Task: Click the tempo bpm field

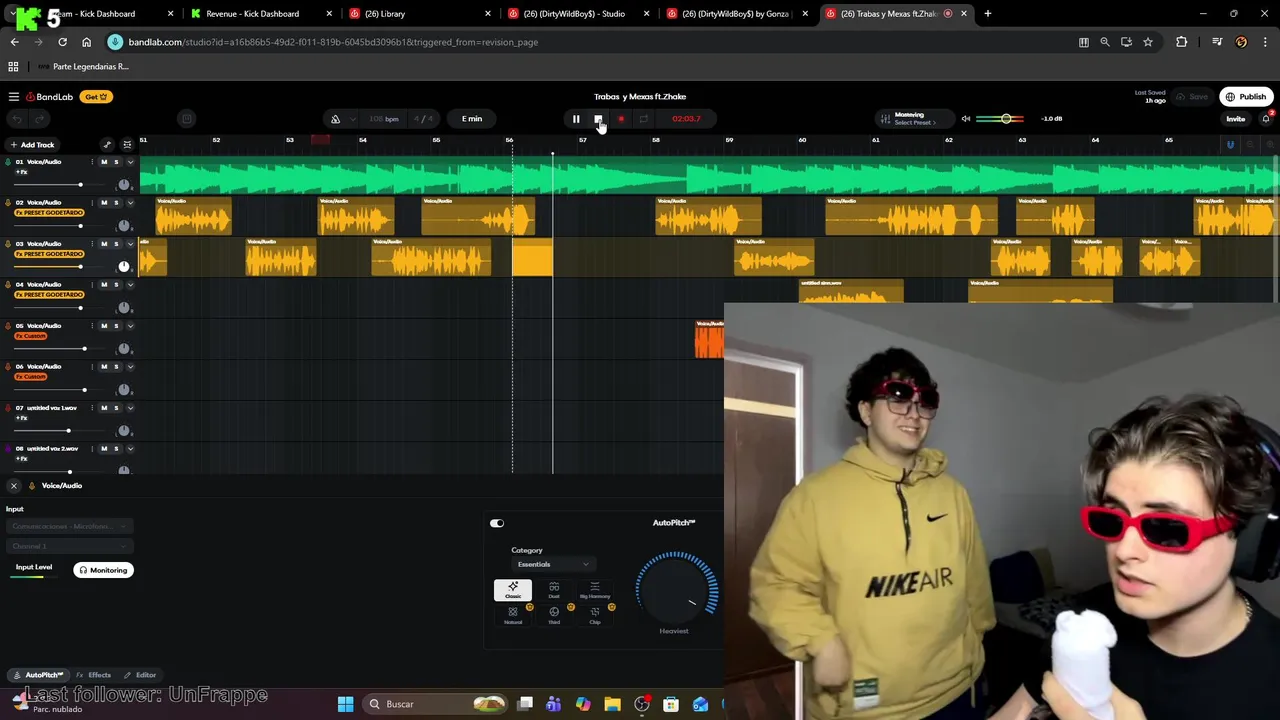Action: coord(383,119)
